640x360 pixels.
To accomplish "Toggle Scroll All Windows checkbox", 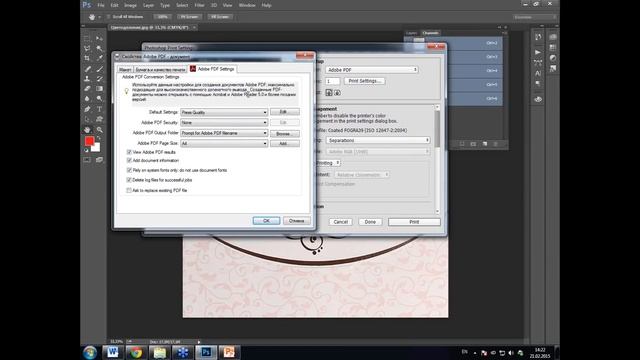I will click(109, 17).
